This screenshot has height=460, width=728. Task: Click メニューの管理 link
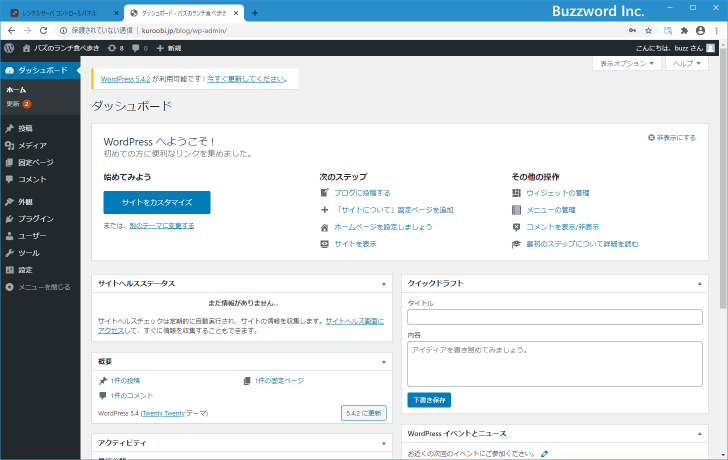tap(551, 210)
